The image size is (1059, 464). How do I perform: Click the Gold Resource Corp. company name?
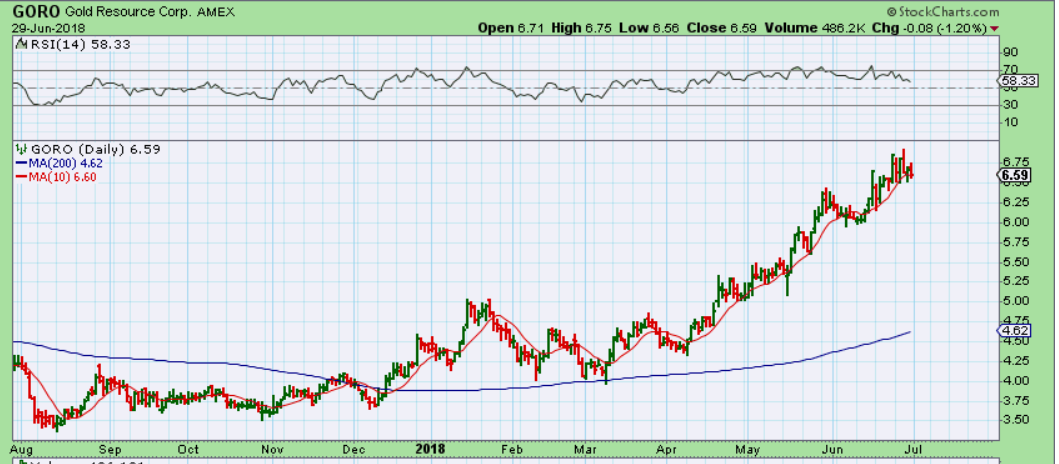(x=130, y=11)
